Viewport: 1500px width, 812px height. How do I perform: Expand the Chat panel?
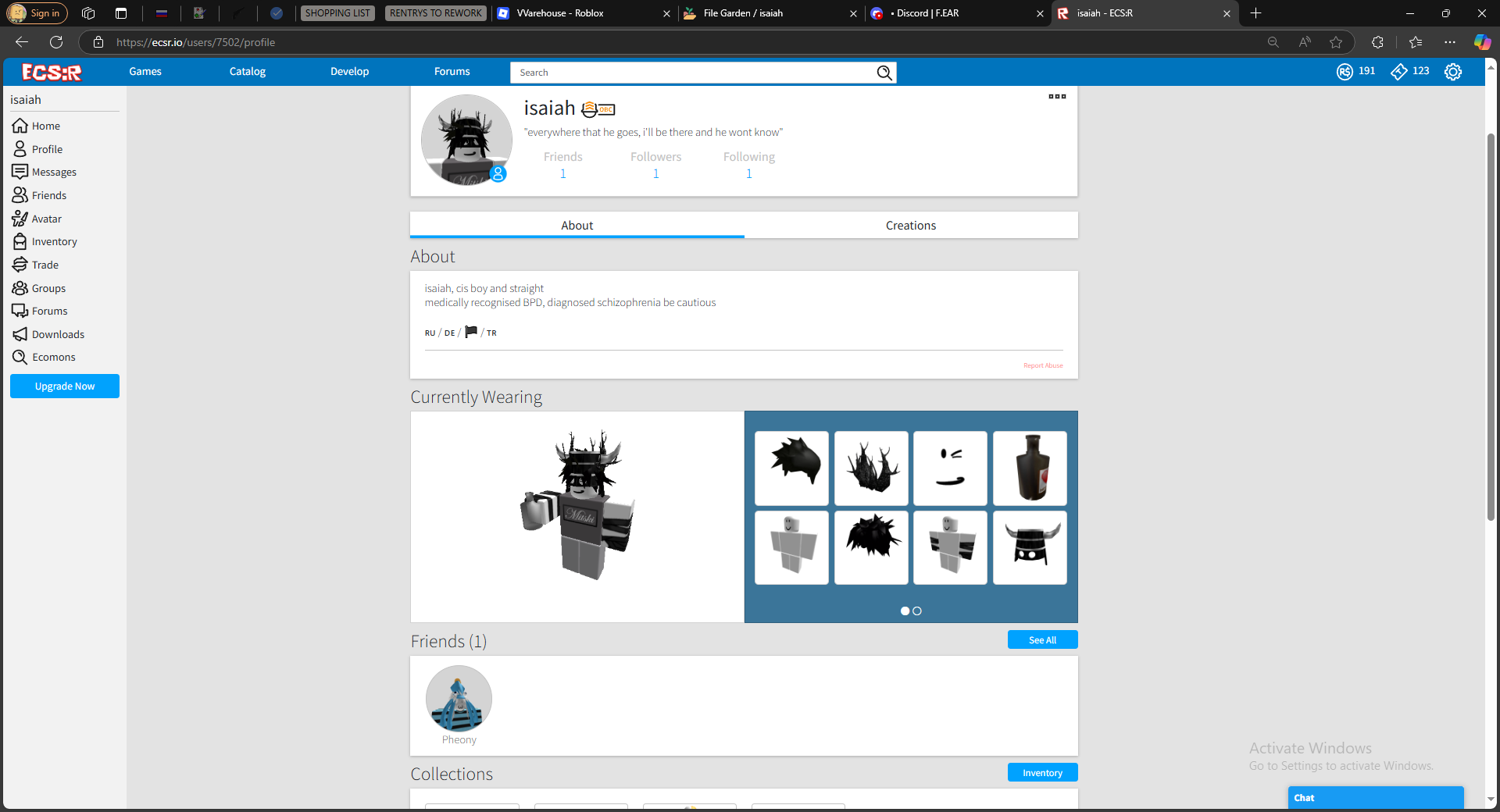(x=1375, y=797)
